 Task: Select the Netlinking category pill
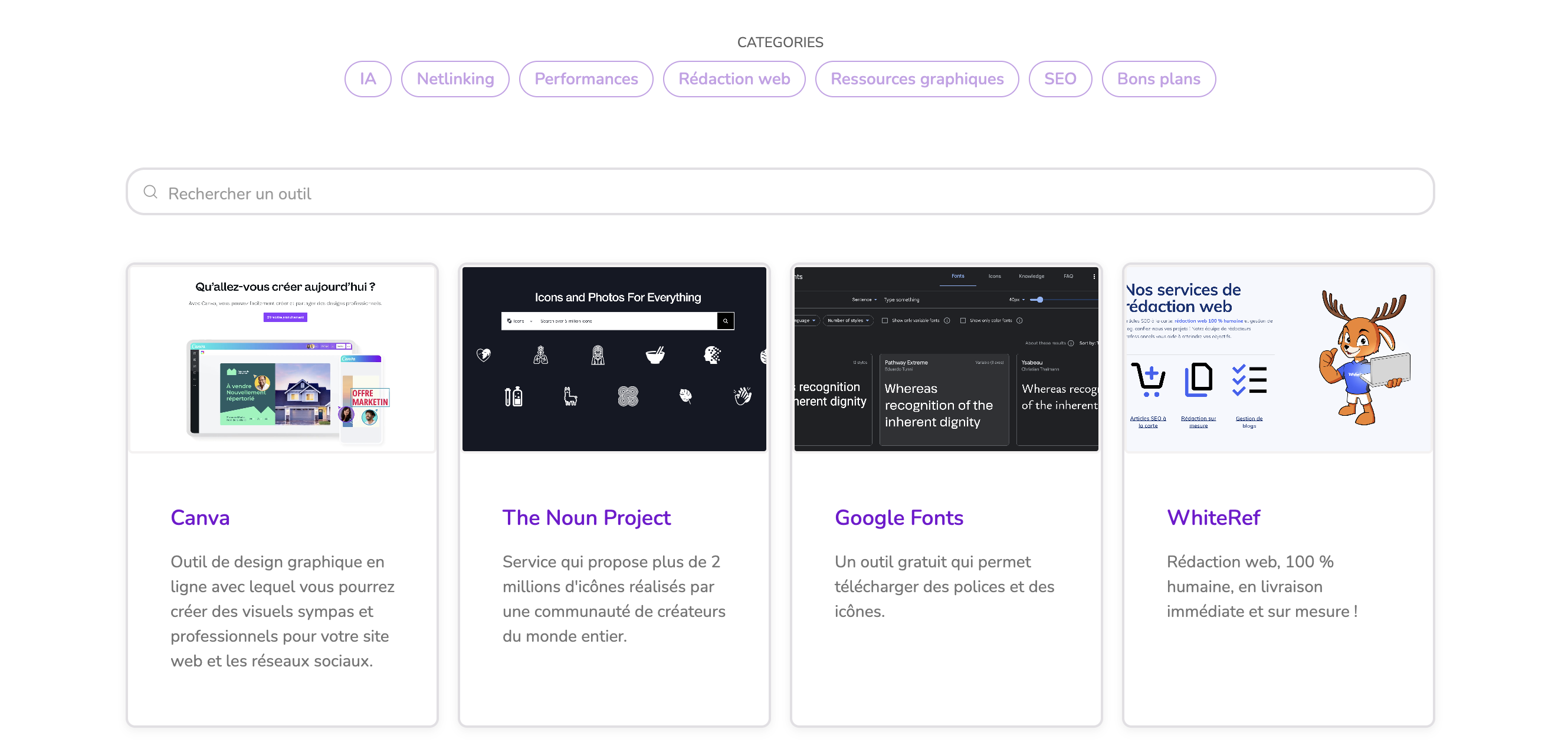455,79
